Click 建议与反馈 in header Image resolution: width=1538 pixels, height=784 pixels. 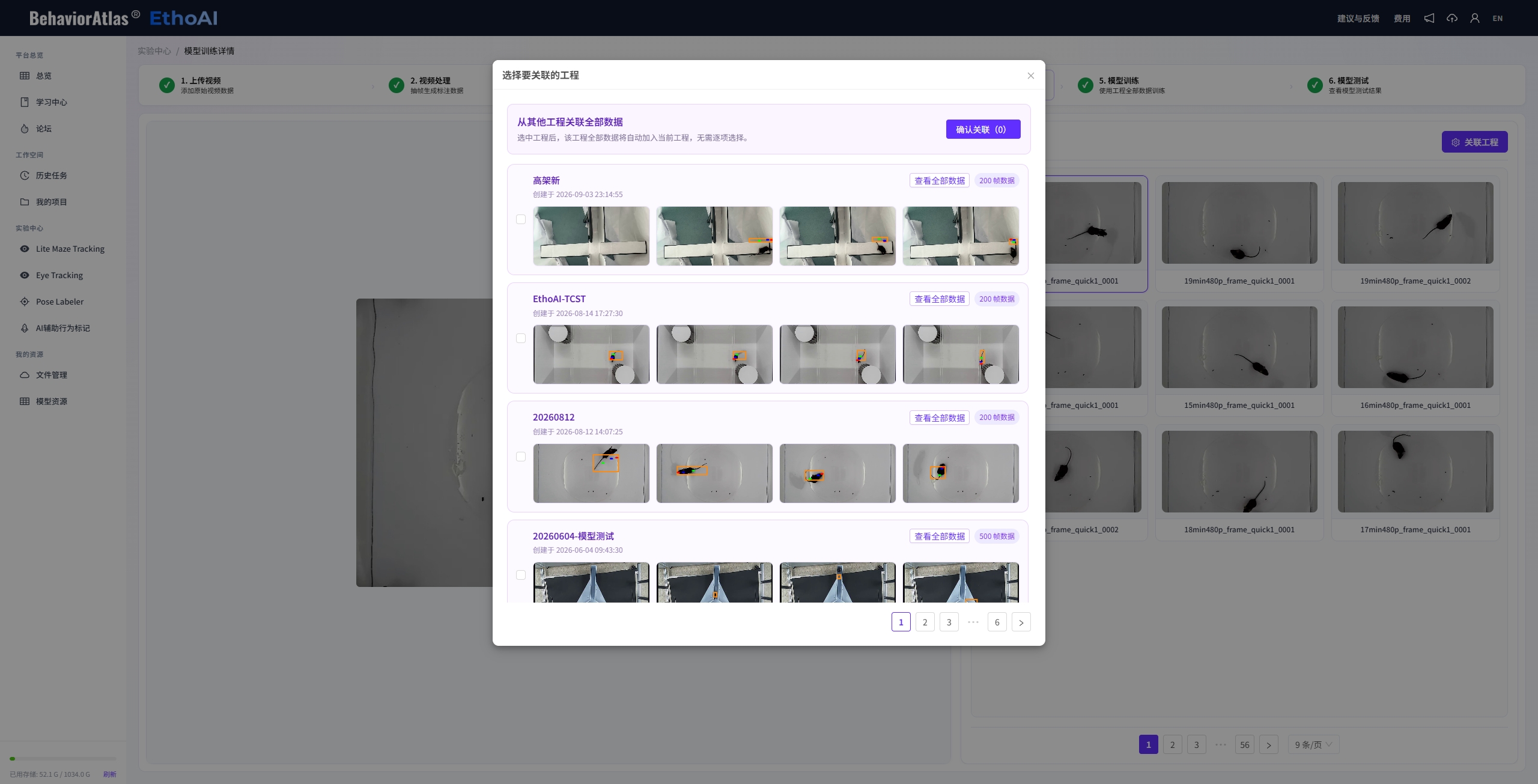click(1358, 19)
